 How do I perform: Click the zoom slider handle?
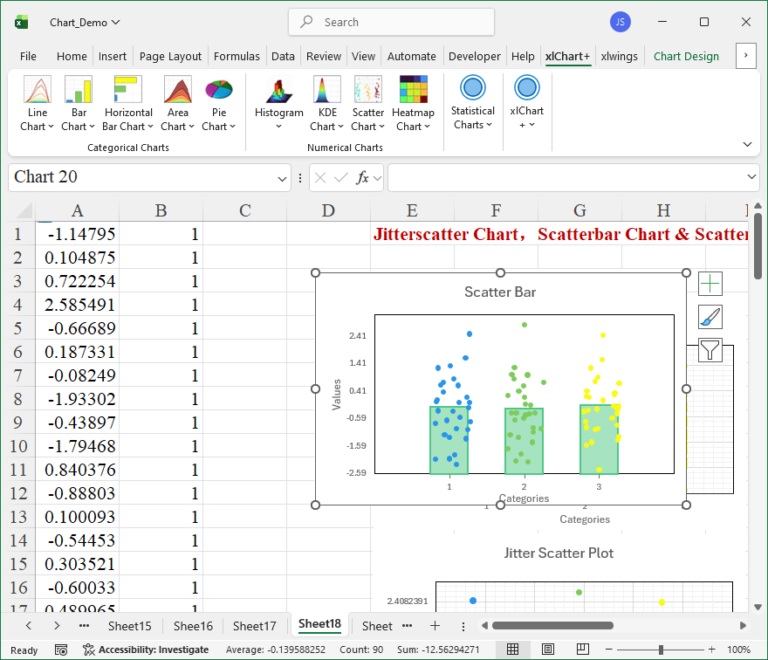[661, 649]
